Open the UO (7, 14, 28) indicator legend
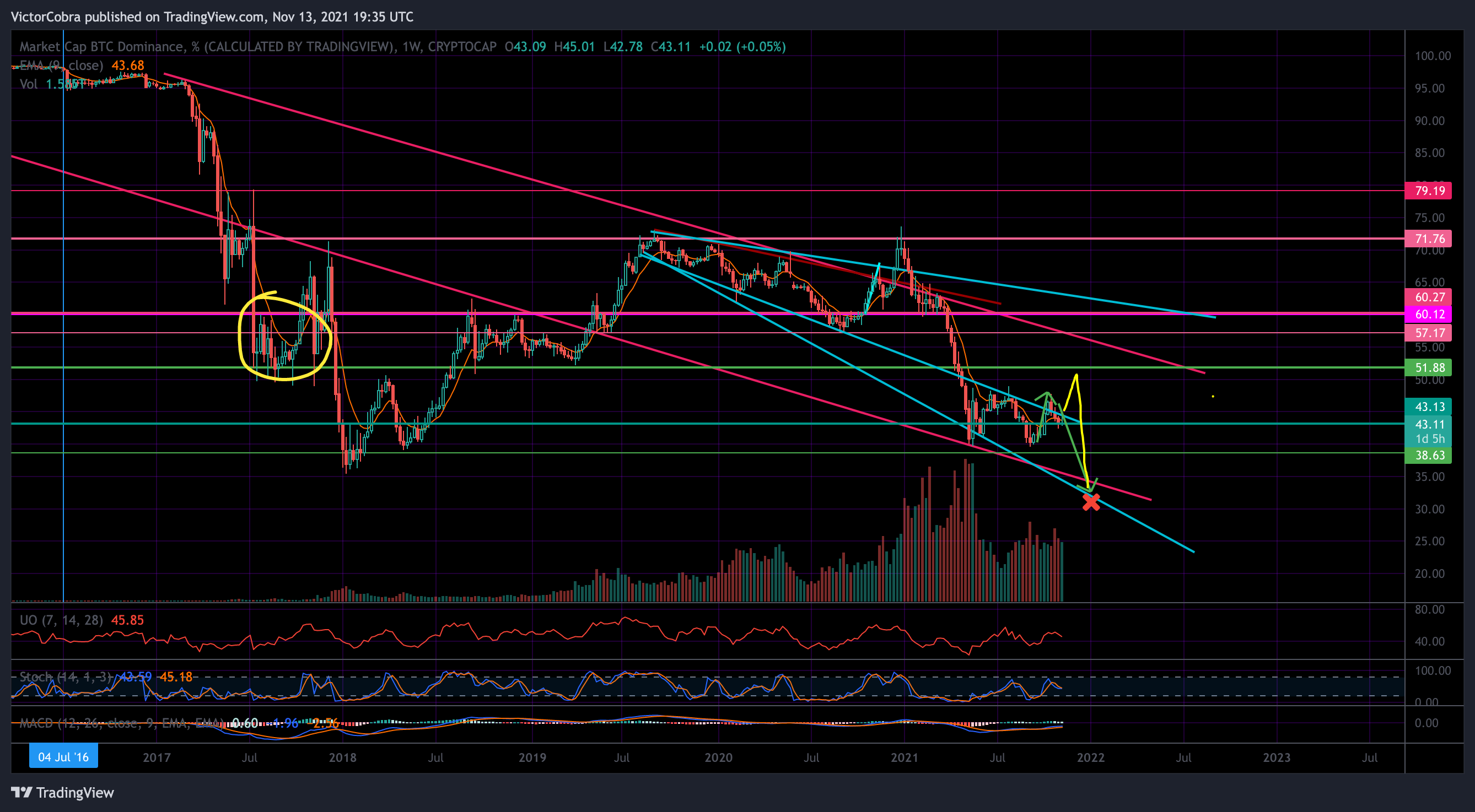The image size is (1475, 812). [x=61, y=620]
